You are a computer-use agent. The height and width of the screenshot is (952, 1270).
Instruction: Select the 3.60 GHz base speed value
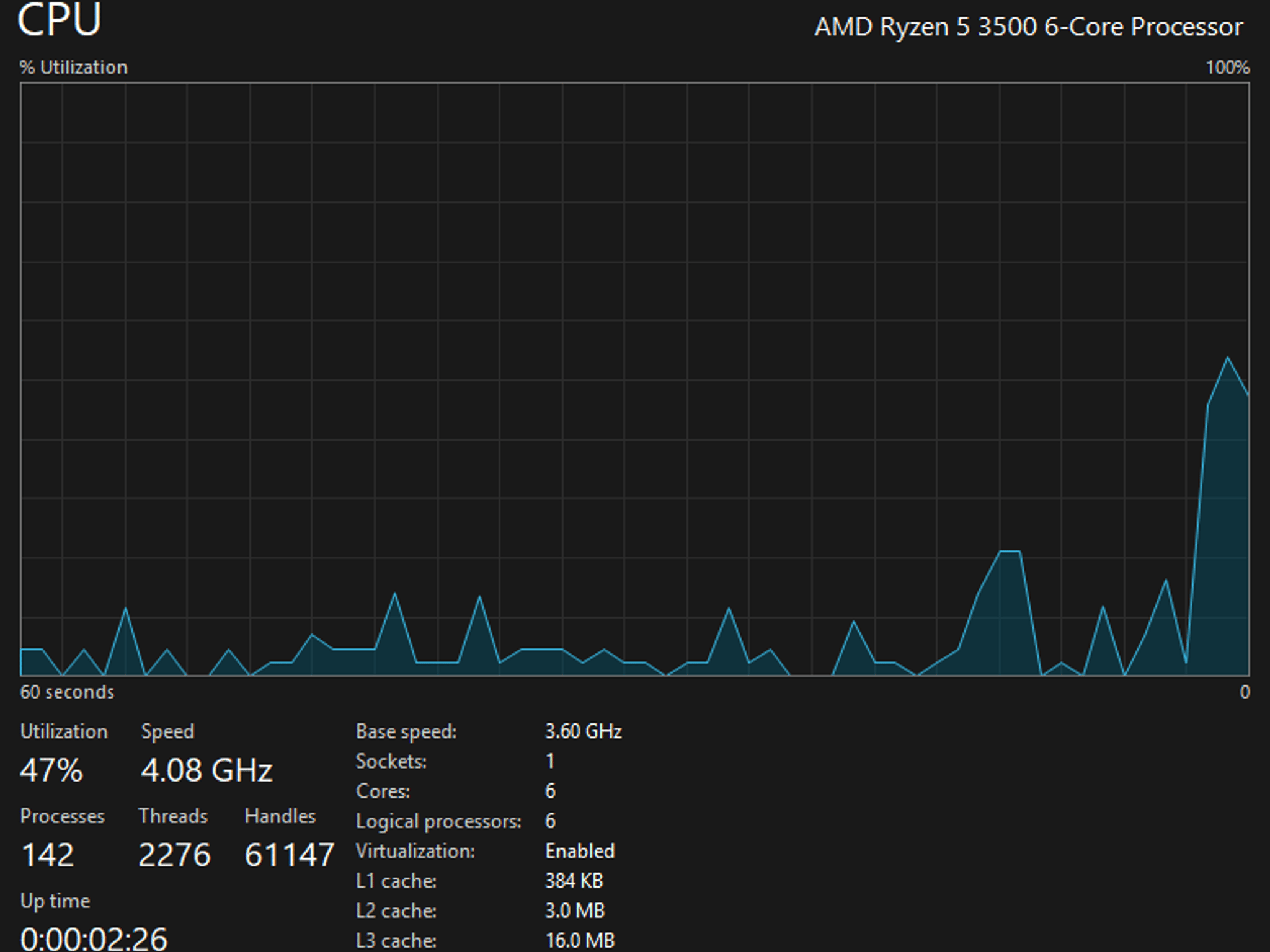[x=584, y=732]
